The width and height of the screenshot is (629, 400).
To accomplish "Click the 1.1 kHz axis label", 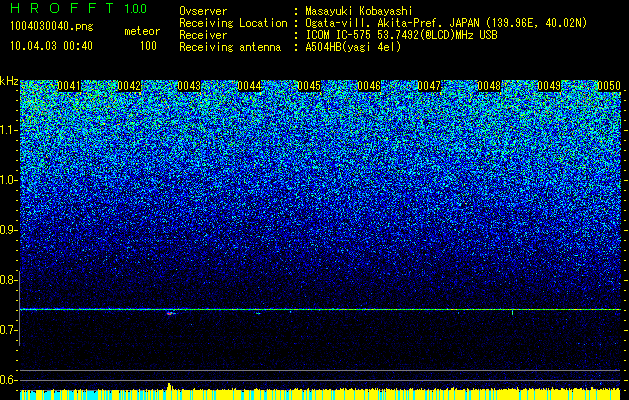I will (8, 130).
